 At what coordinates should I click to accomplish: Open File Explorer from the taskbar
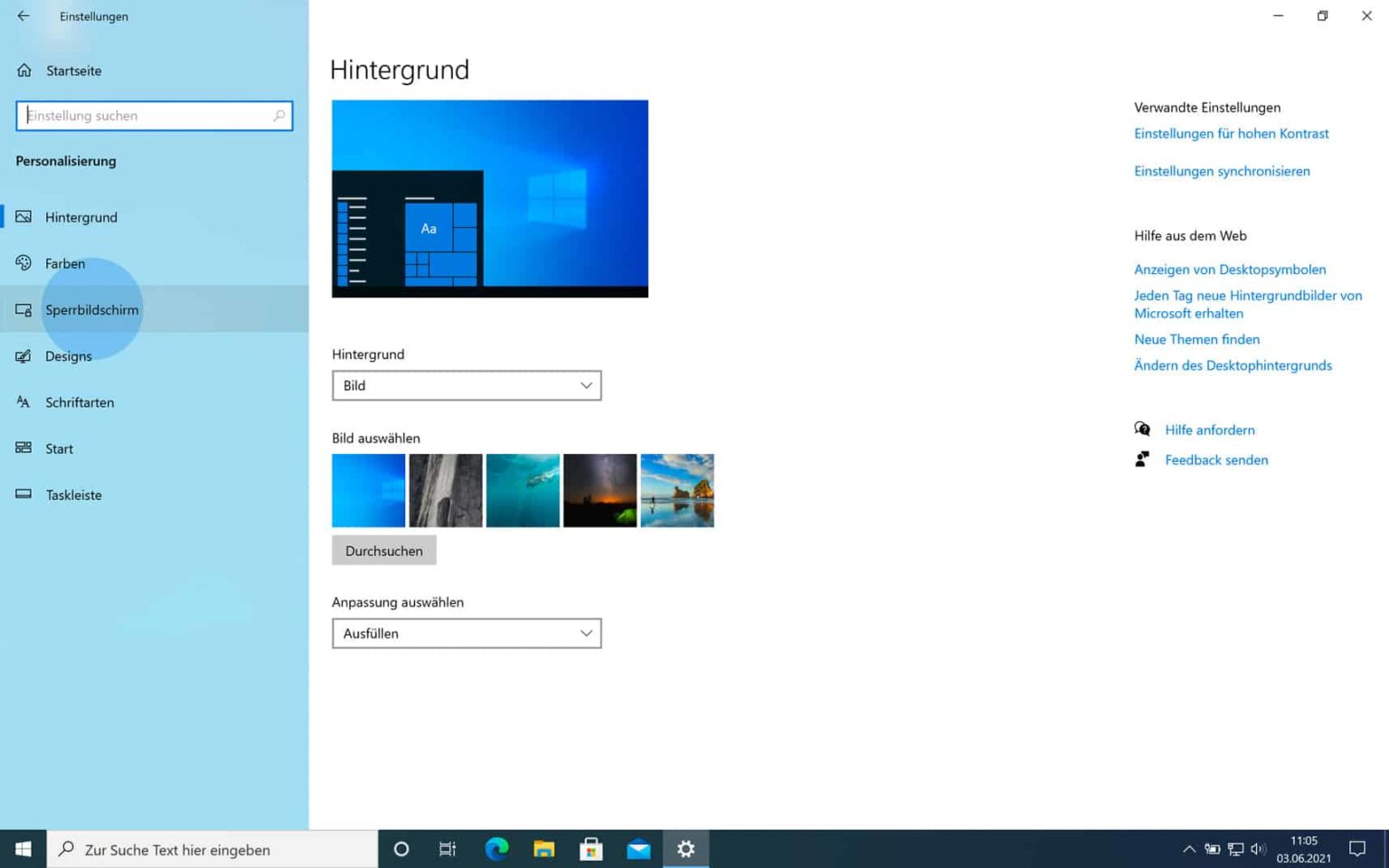[x=543, y=849]
